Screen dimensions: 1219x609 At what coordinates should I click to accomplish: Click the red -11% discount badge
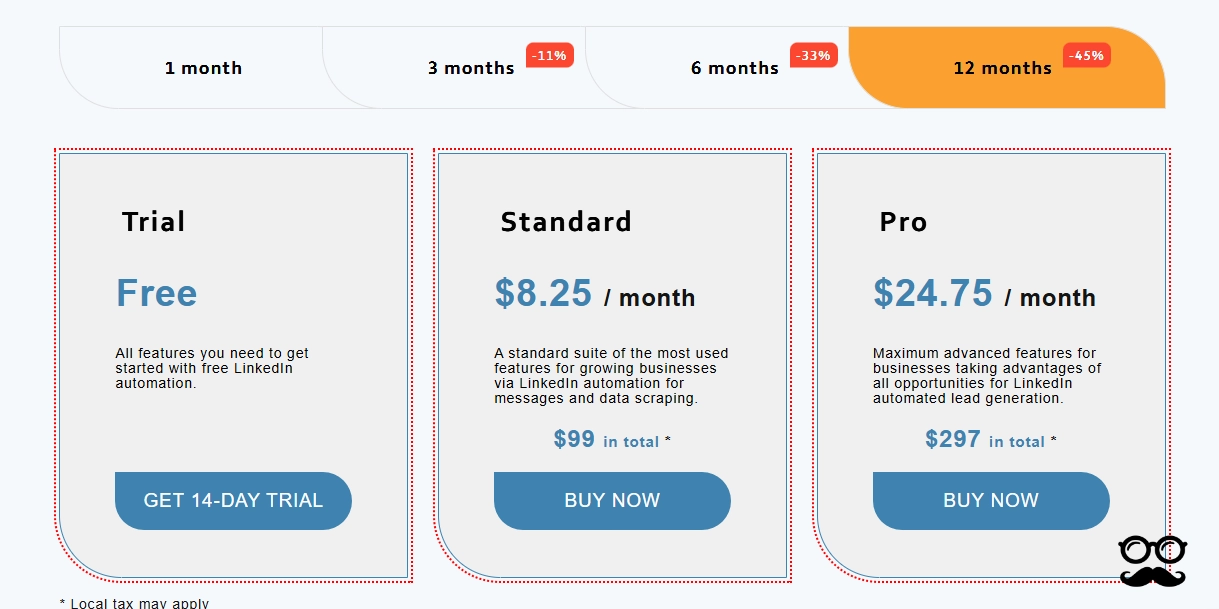coord(551,55)
